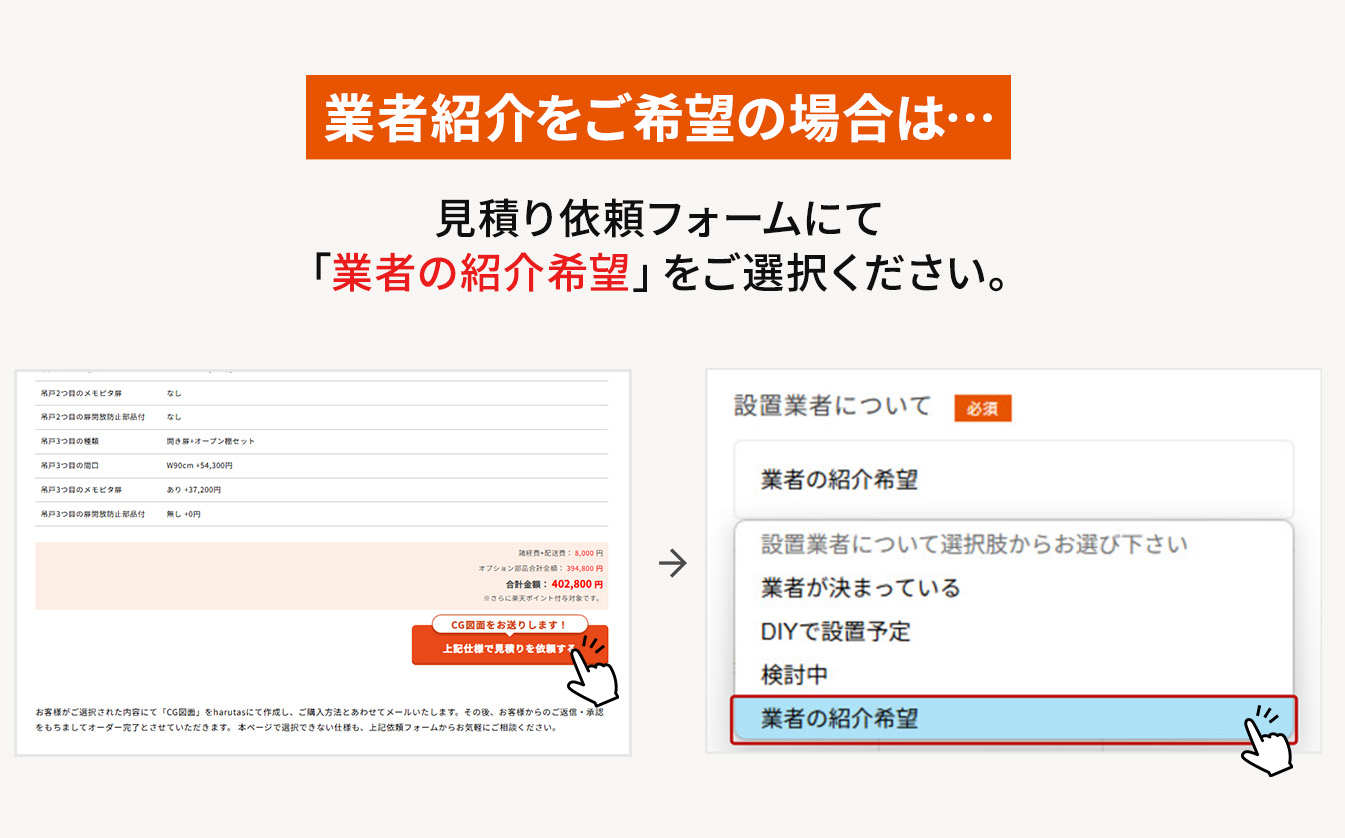1345x838 pixels.
Task: Click the orange 必須 required badge
Action: [982, 409]
